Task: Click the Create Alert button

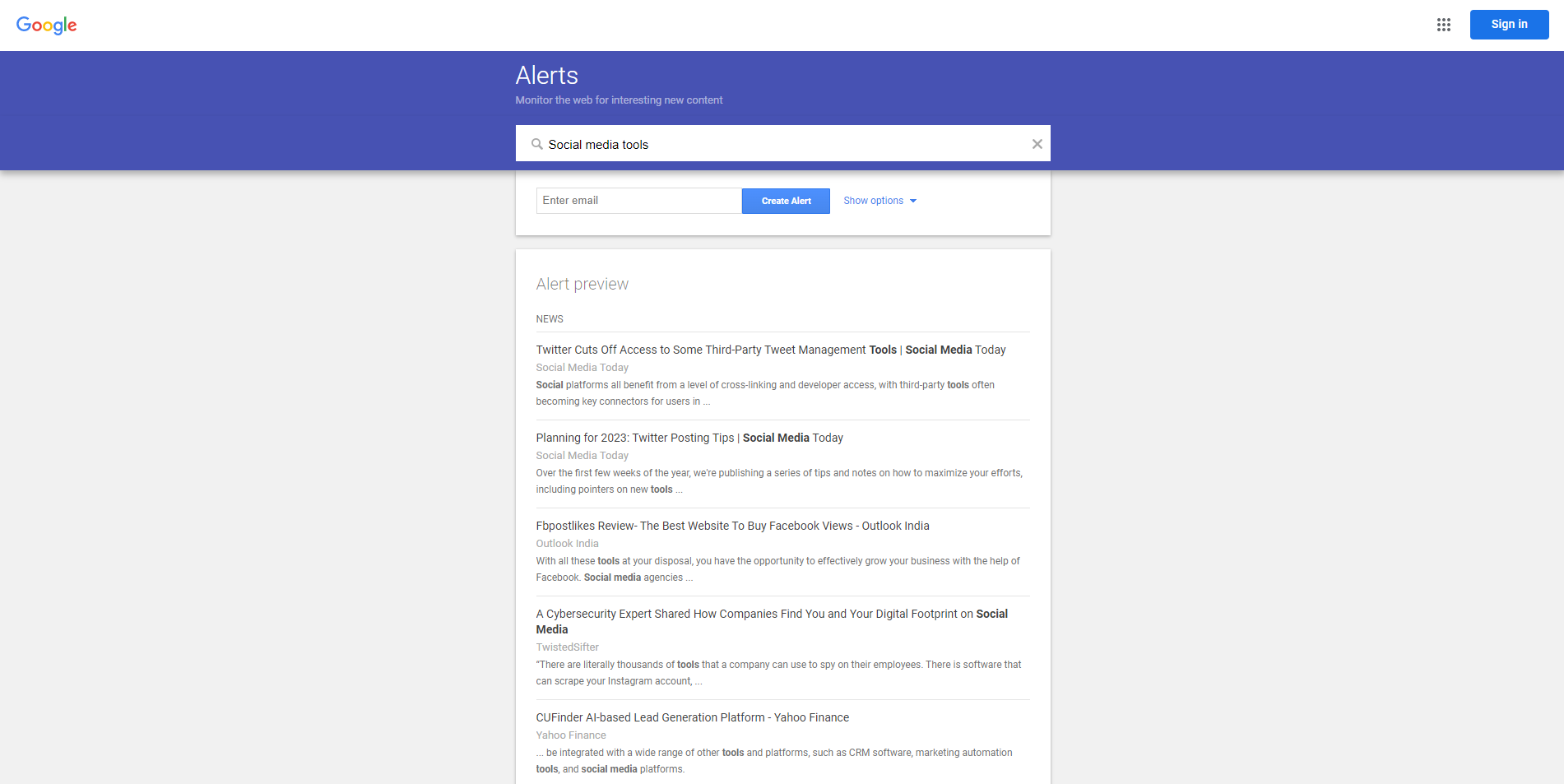Action: tap(786, 201)
